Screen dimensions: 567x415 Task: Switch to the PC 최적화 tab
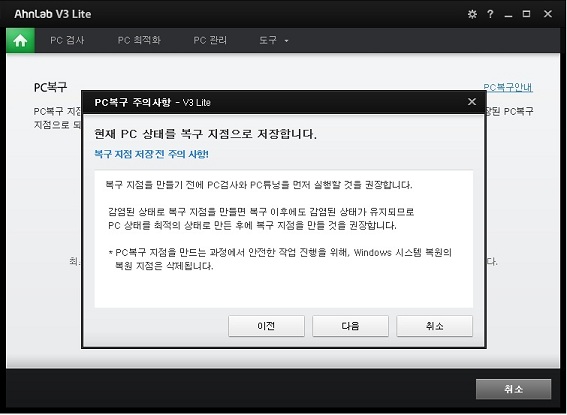139,40
